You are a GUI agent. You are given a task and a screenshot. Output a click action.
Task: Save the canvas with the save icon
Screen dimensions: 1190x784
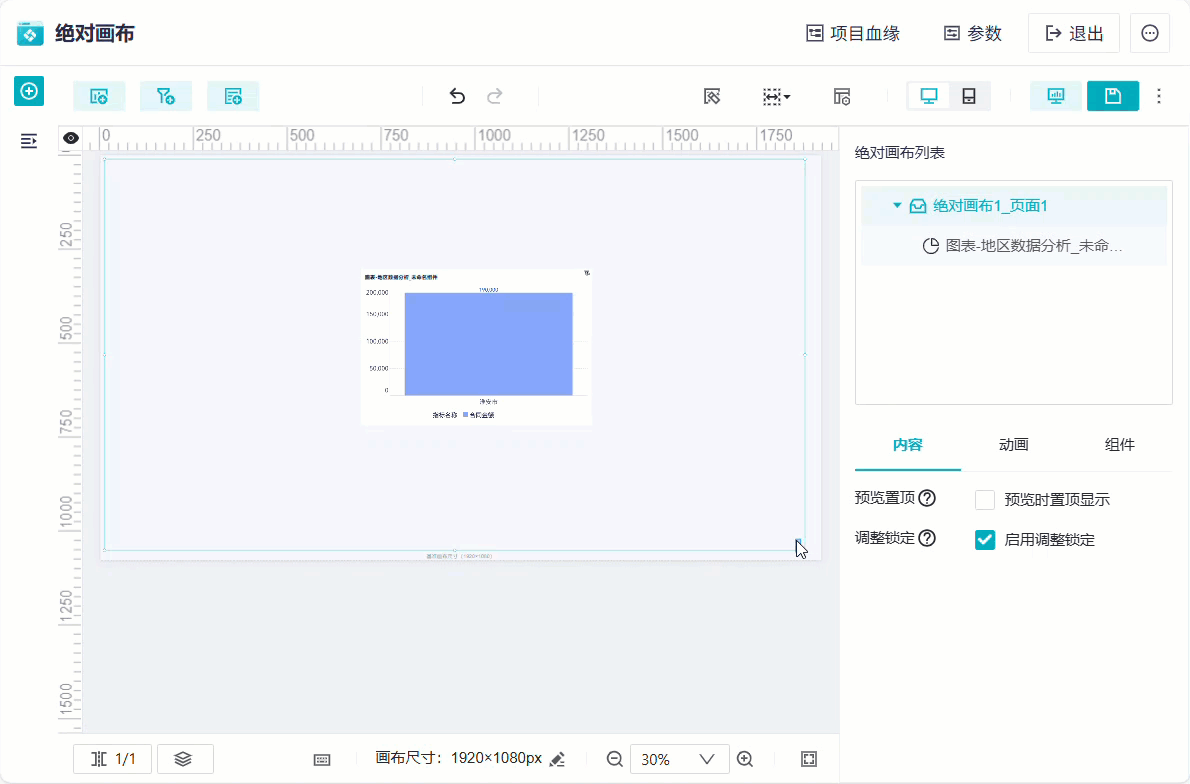1113,96
